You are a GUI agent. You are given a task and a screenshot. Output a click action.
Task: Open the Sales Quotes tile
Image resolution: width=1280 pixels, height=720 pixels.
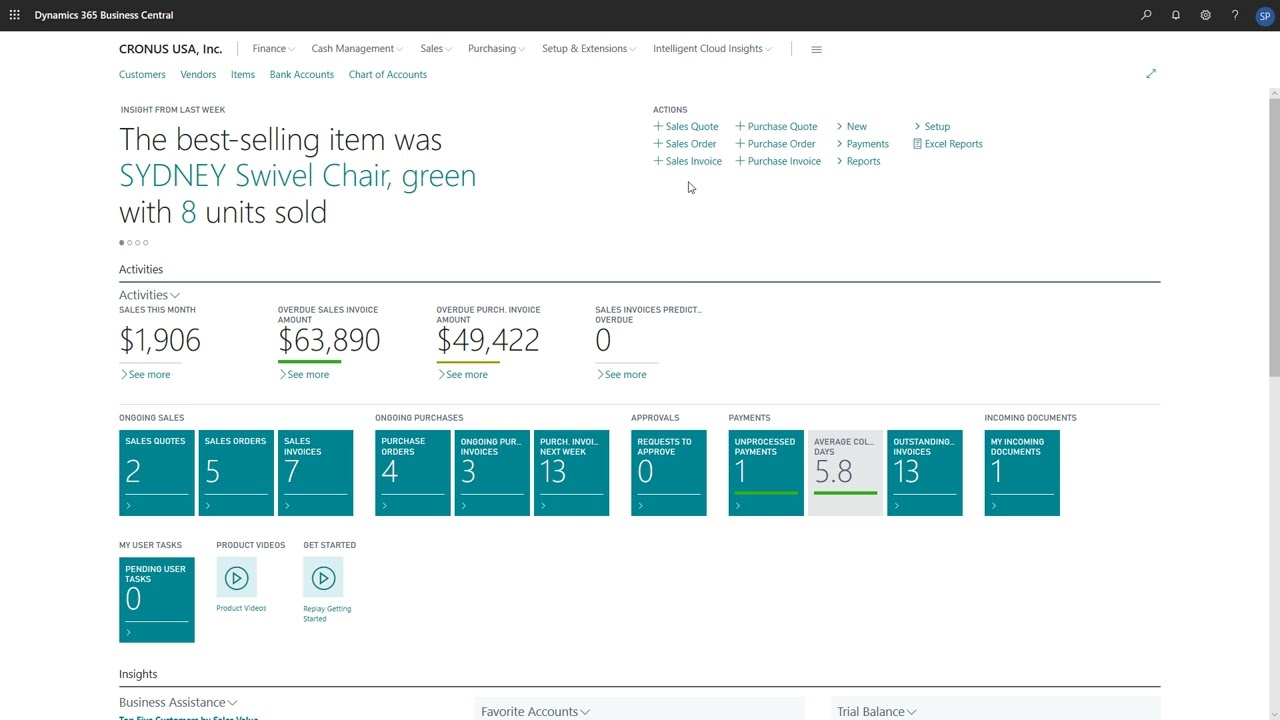tap(157, 473)
